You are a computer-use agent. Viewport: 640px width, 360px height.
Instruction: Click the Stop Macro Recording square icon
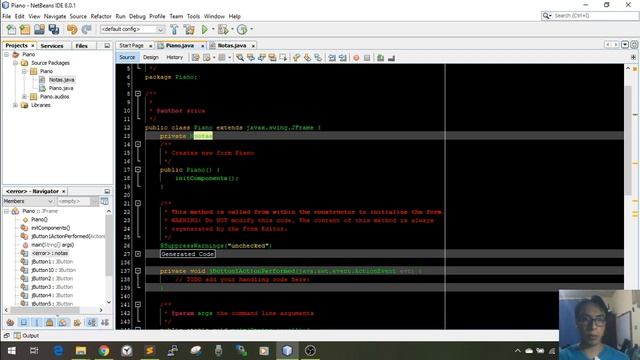pos(367,58)
